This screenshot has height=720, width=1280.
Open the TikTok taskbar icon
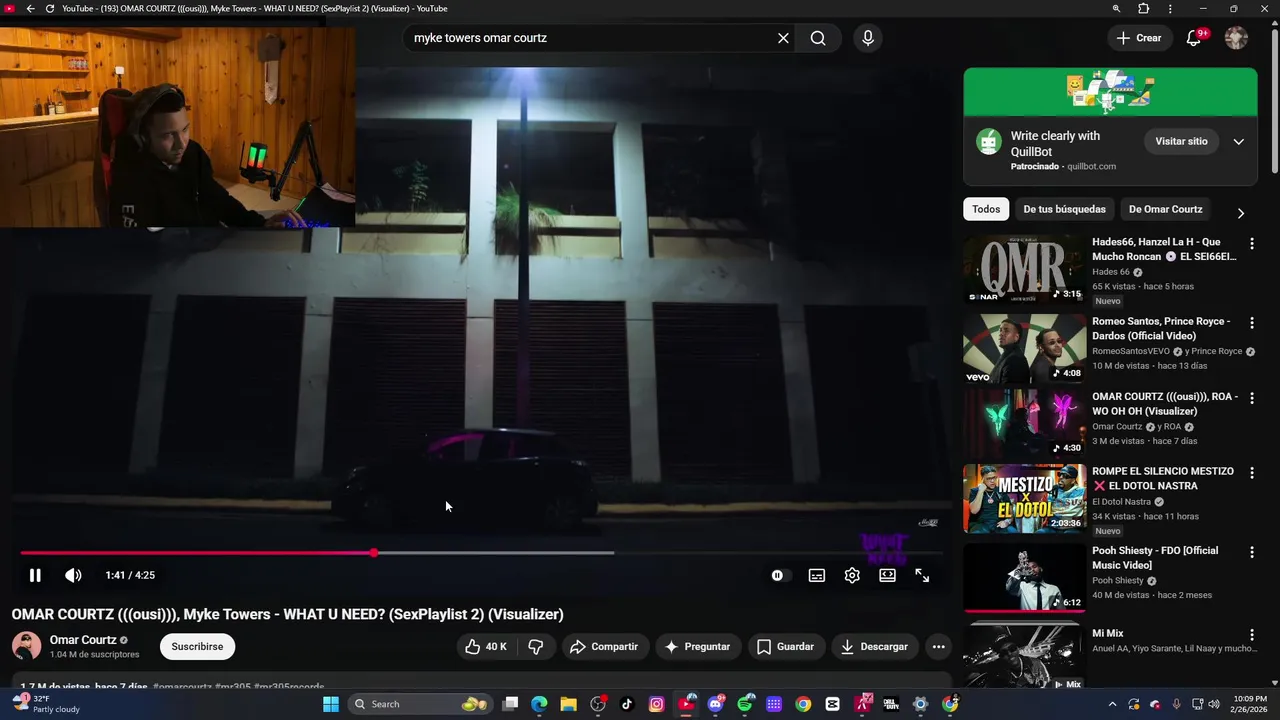[x=627, y=704]
